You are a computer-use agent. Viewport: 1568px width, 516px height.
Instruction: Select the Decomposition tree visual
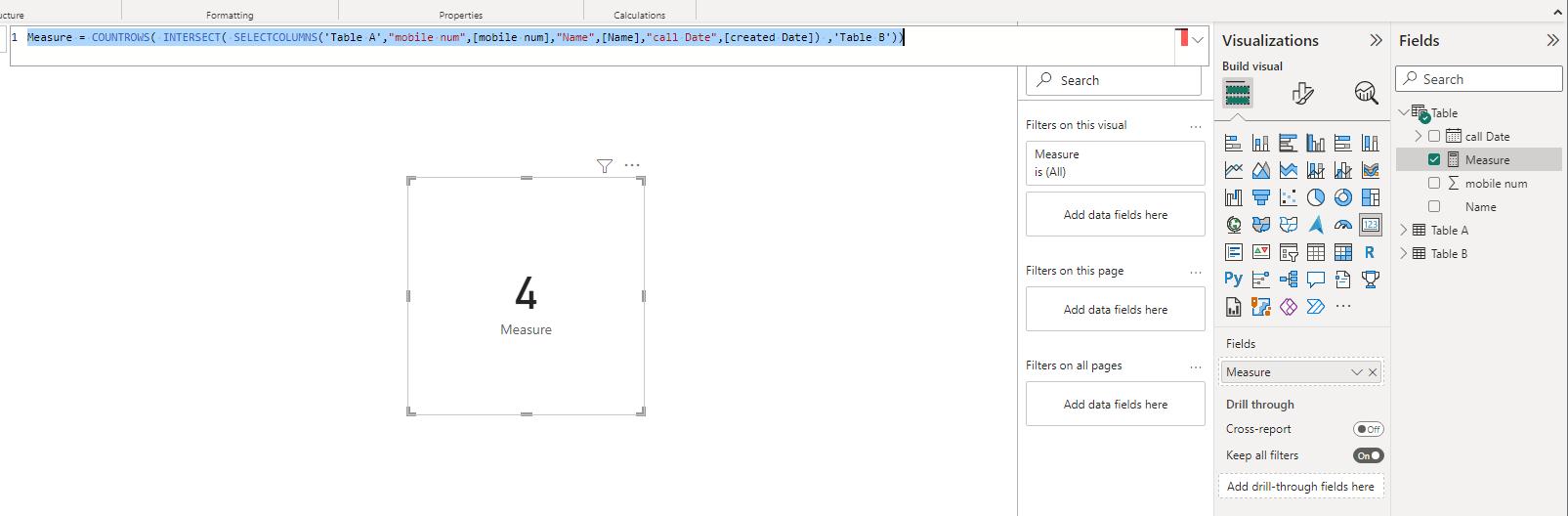pos(1289,279)
